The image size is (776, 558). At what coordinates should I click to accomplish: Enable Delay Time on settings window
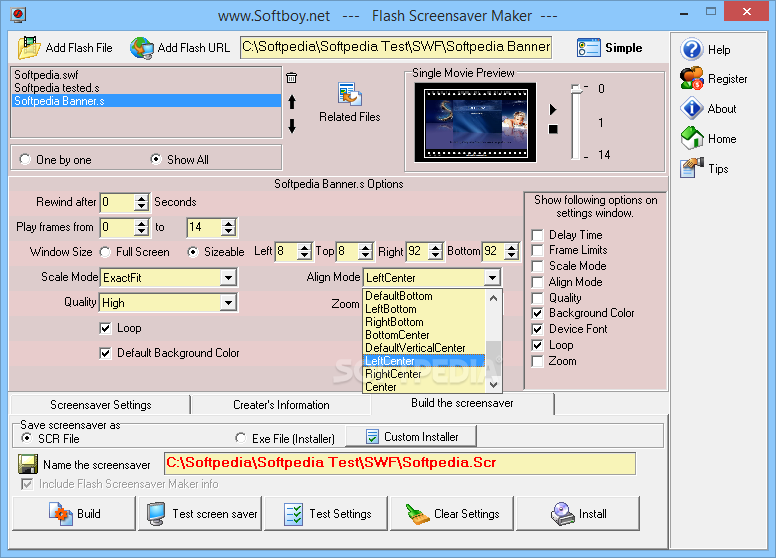click(x=537, y=235)
